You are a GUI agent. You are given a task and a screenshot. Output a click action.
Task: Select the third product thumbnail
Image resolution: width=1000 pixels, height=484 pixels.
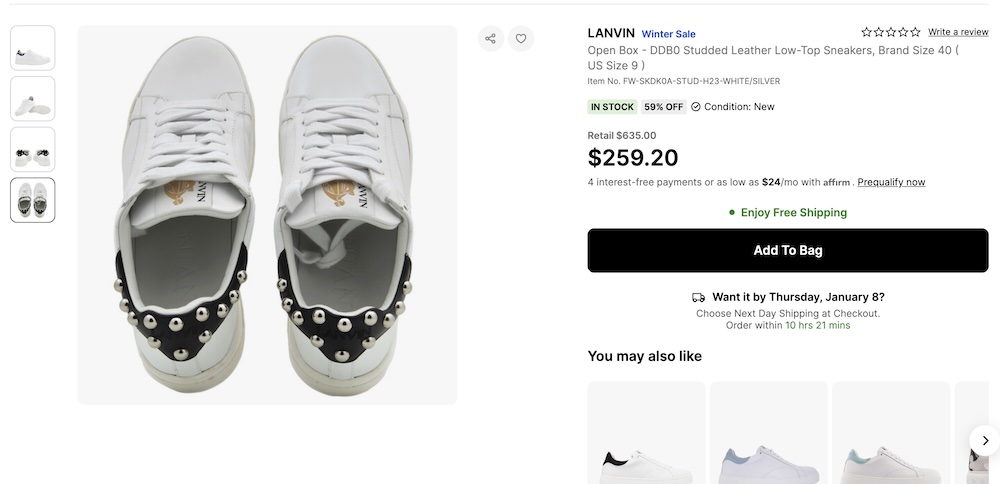(33, 150)
